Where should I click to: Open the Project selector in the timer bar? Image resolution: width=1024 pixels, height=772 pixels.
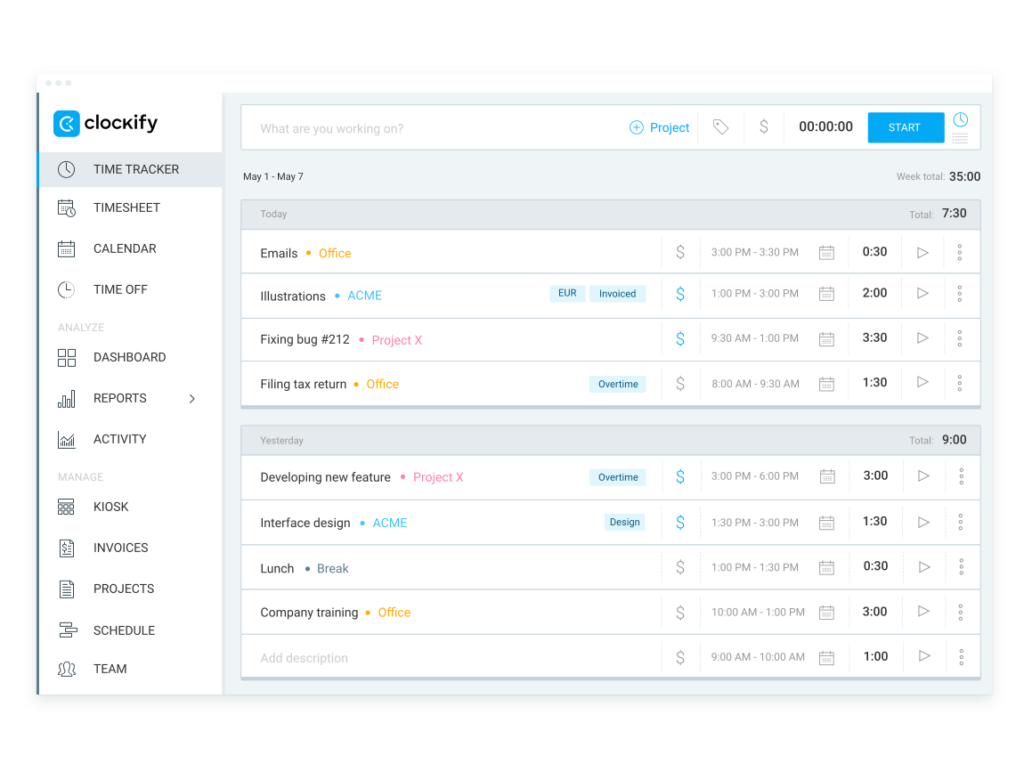659,127
